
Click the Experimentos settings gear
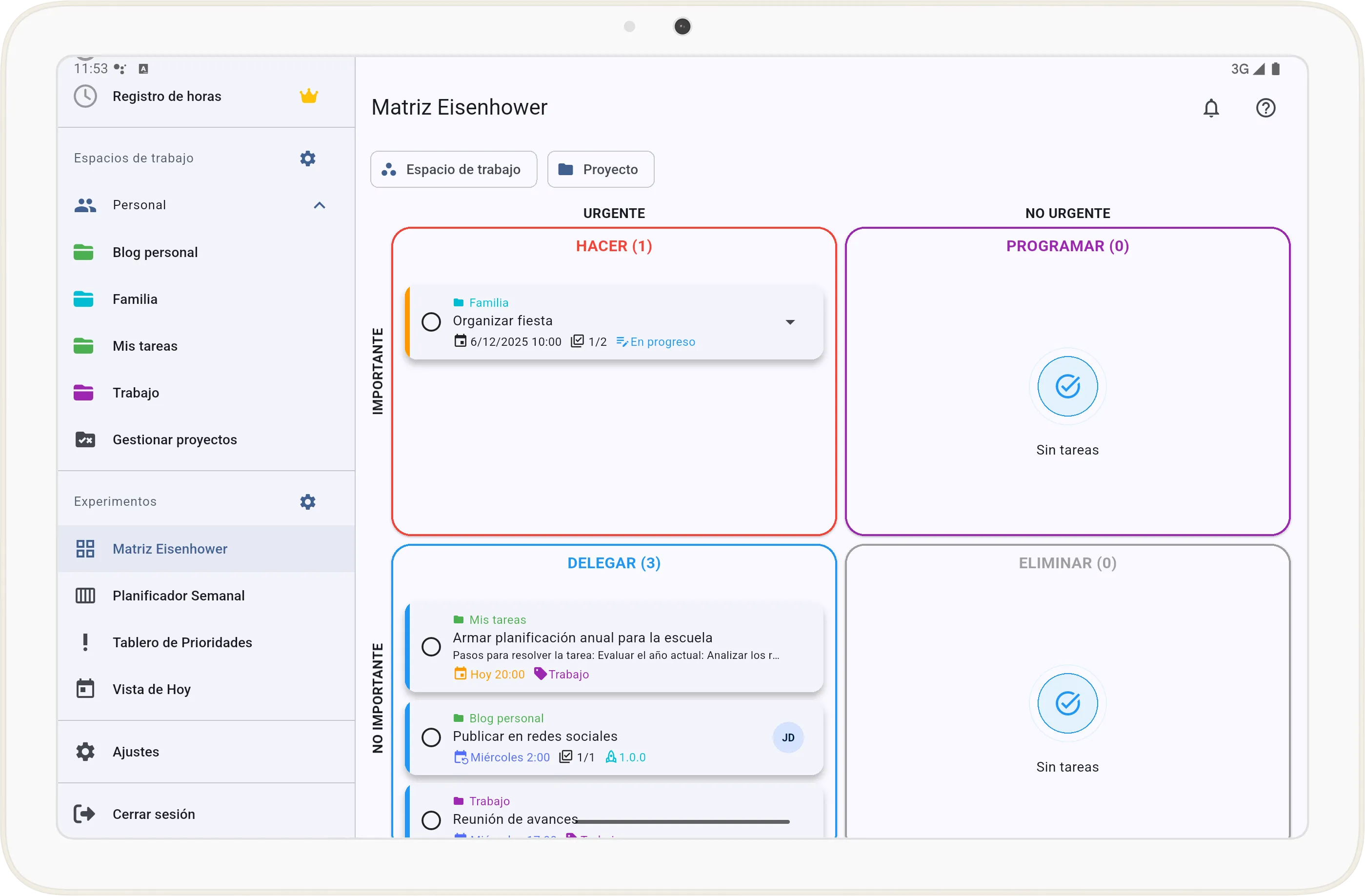coord(307,501)
